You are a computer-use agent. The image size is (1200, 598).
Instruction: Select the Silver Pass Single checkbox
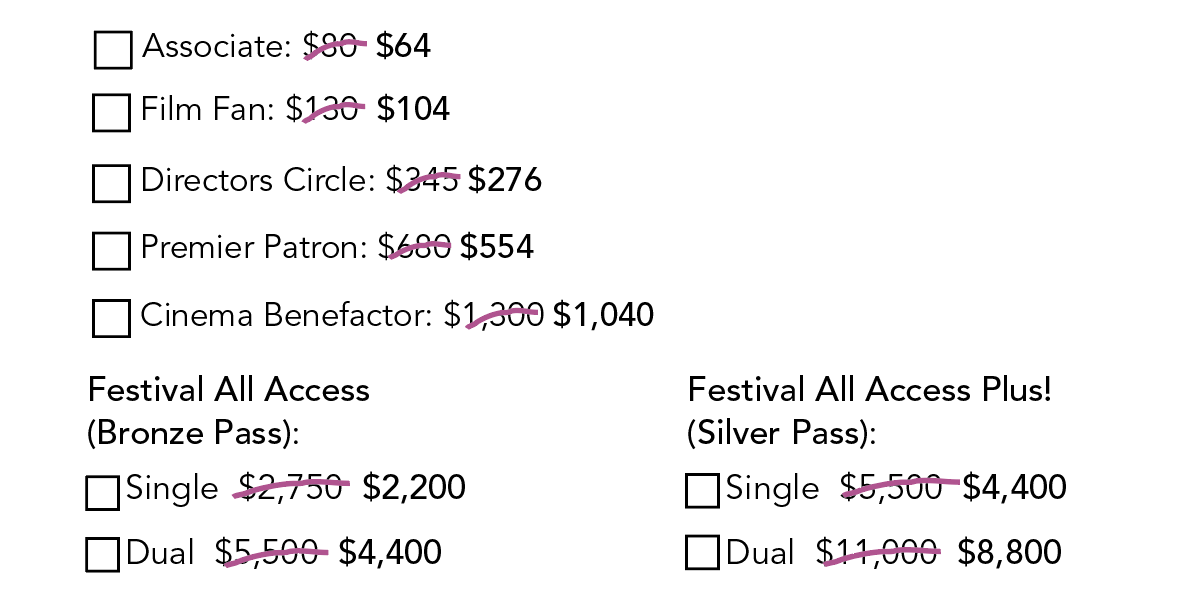point(703,491)
